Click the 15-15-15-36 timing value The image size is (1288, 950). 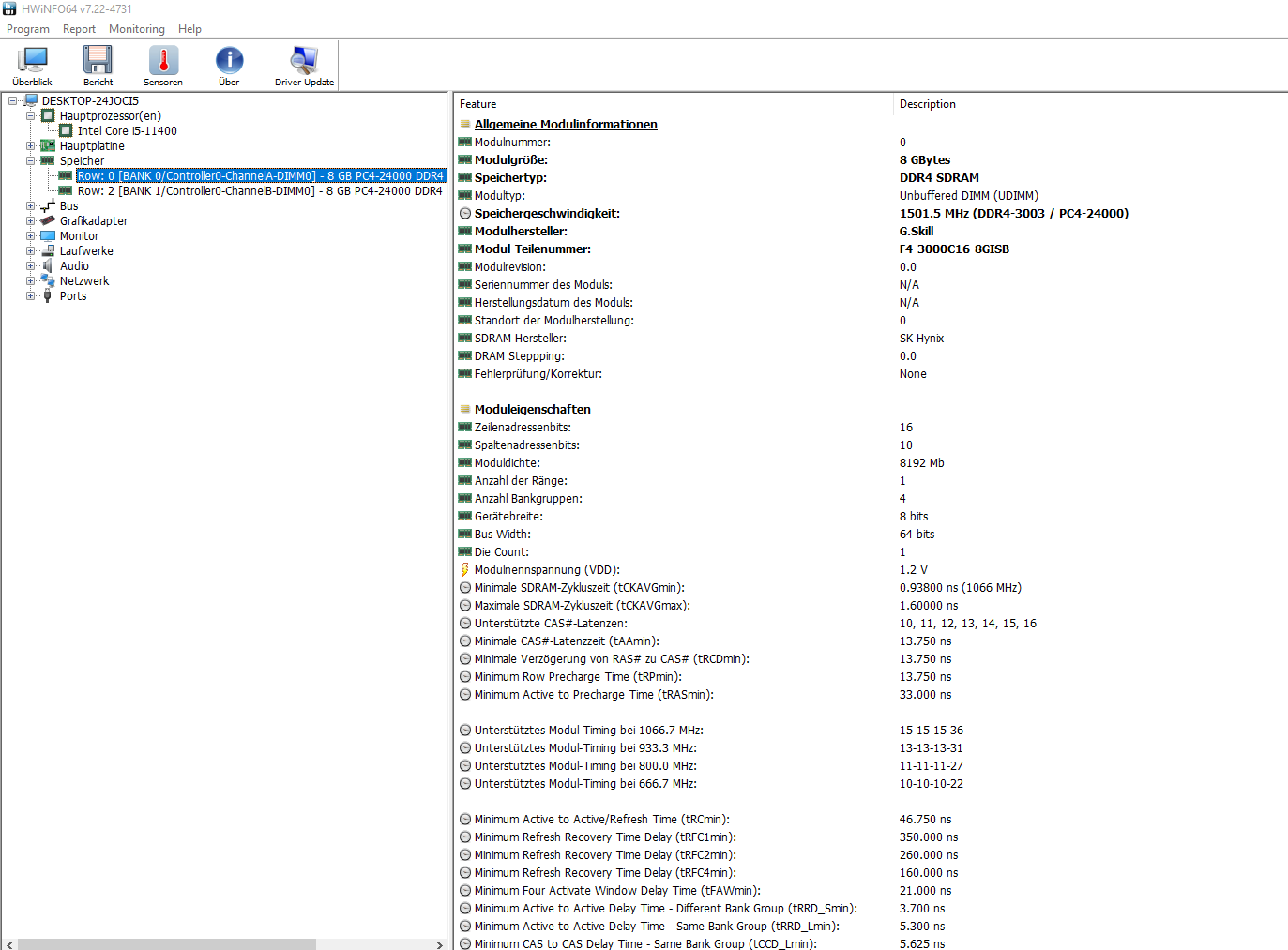pos(932,730)
